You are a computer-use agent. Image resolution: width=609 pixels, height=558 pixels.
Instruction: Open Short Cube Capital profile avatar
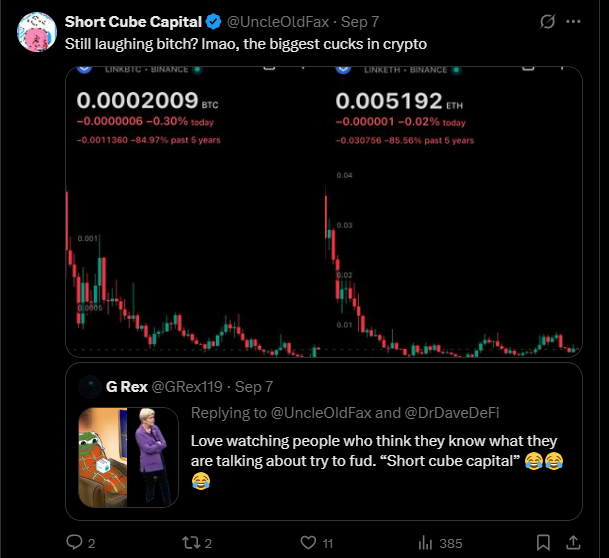click(37, 32)
